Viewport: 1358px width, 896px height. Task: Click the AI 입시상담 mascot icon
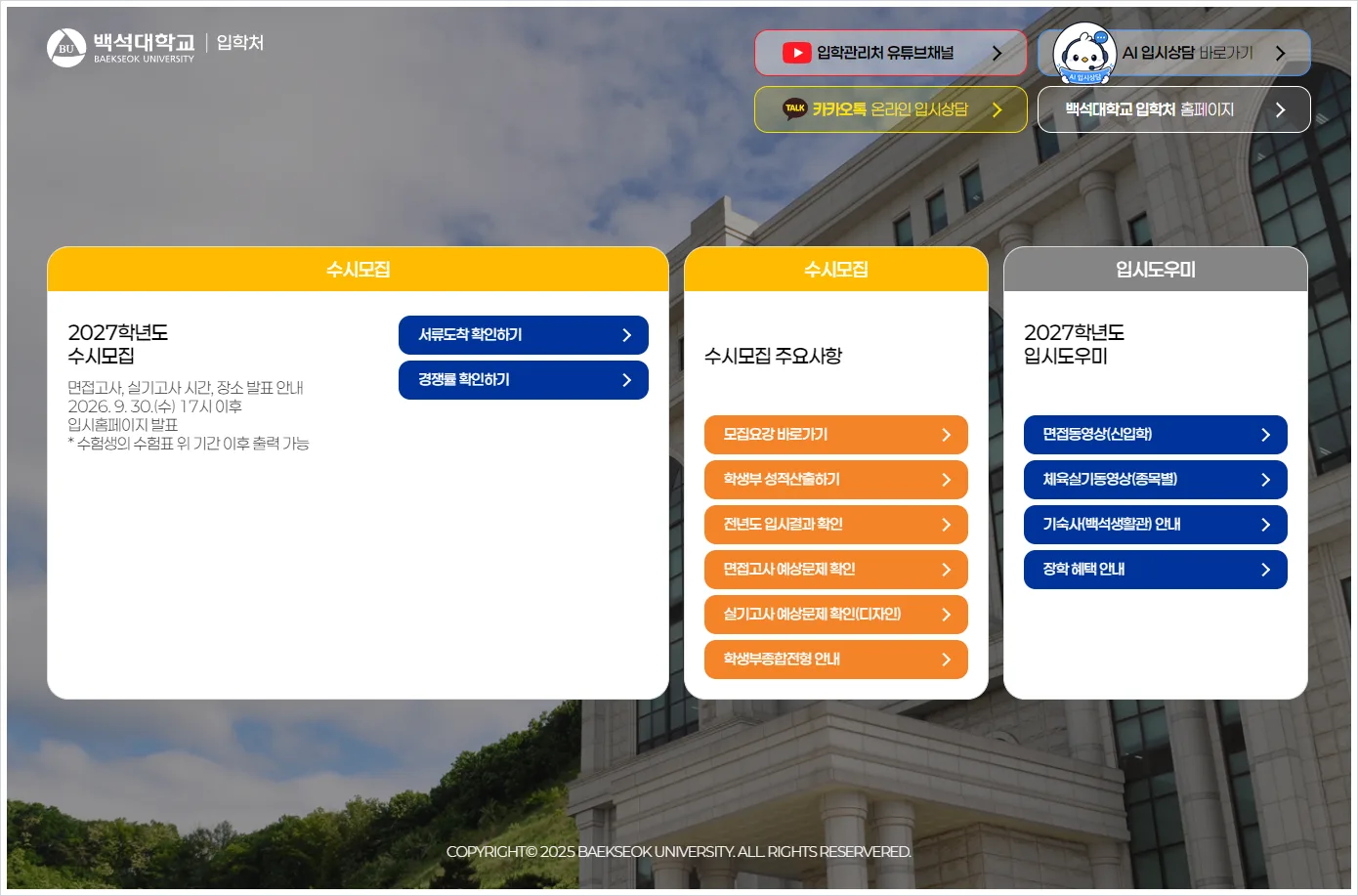(1084, 53)
